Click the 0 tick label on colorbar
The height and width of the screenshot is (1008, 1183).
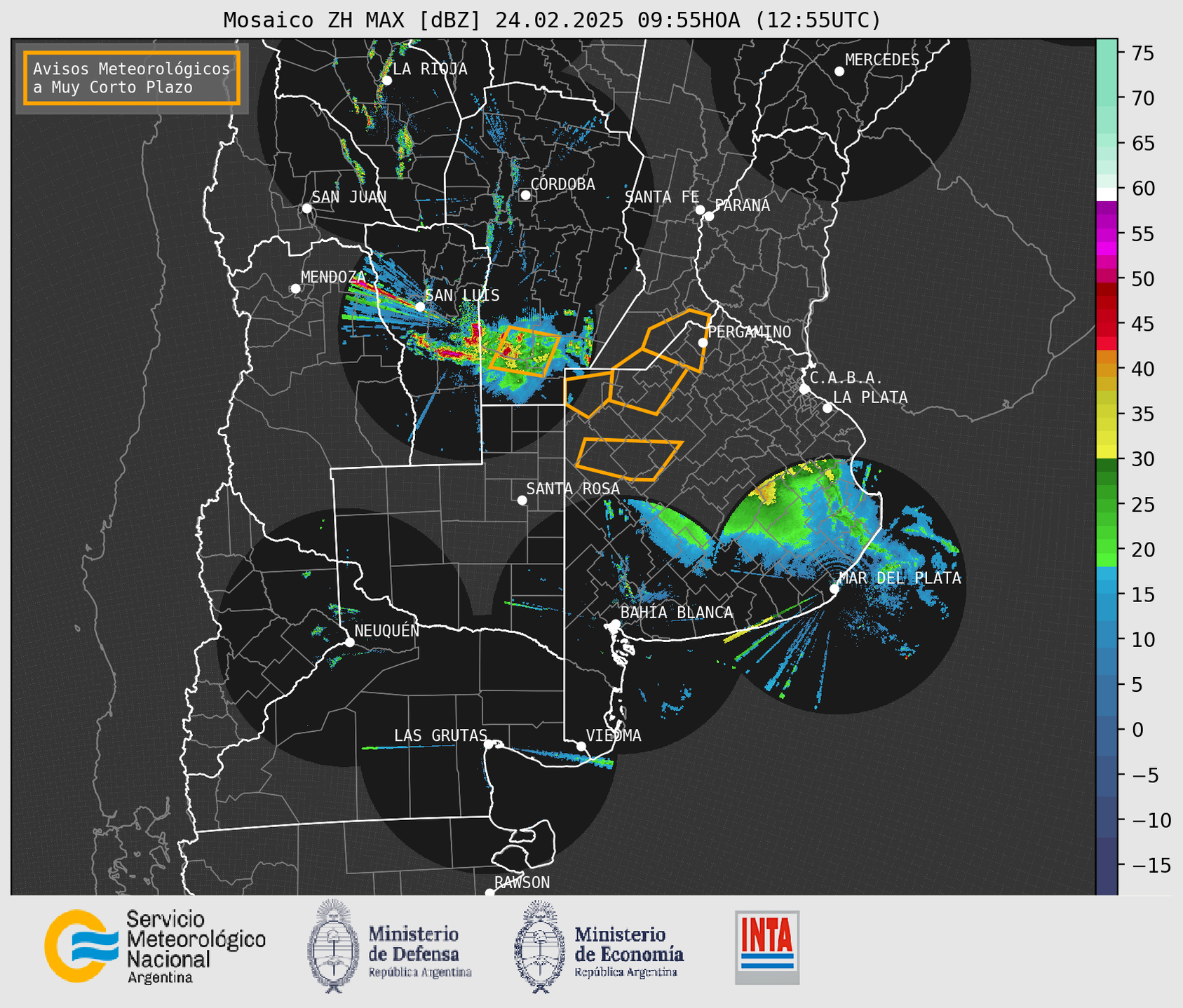coord(1137,730)
